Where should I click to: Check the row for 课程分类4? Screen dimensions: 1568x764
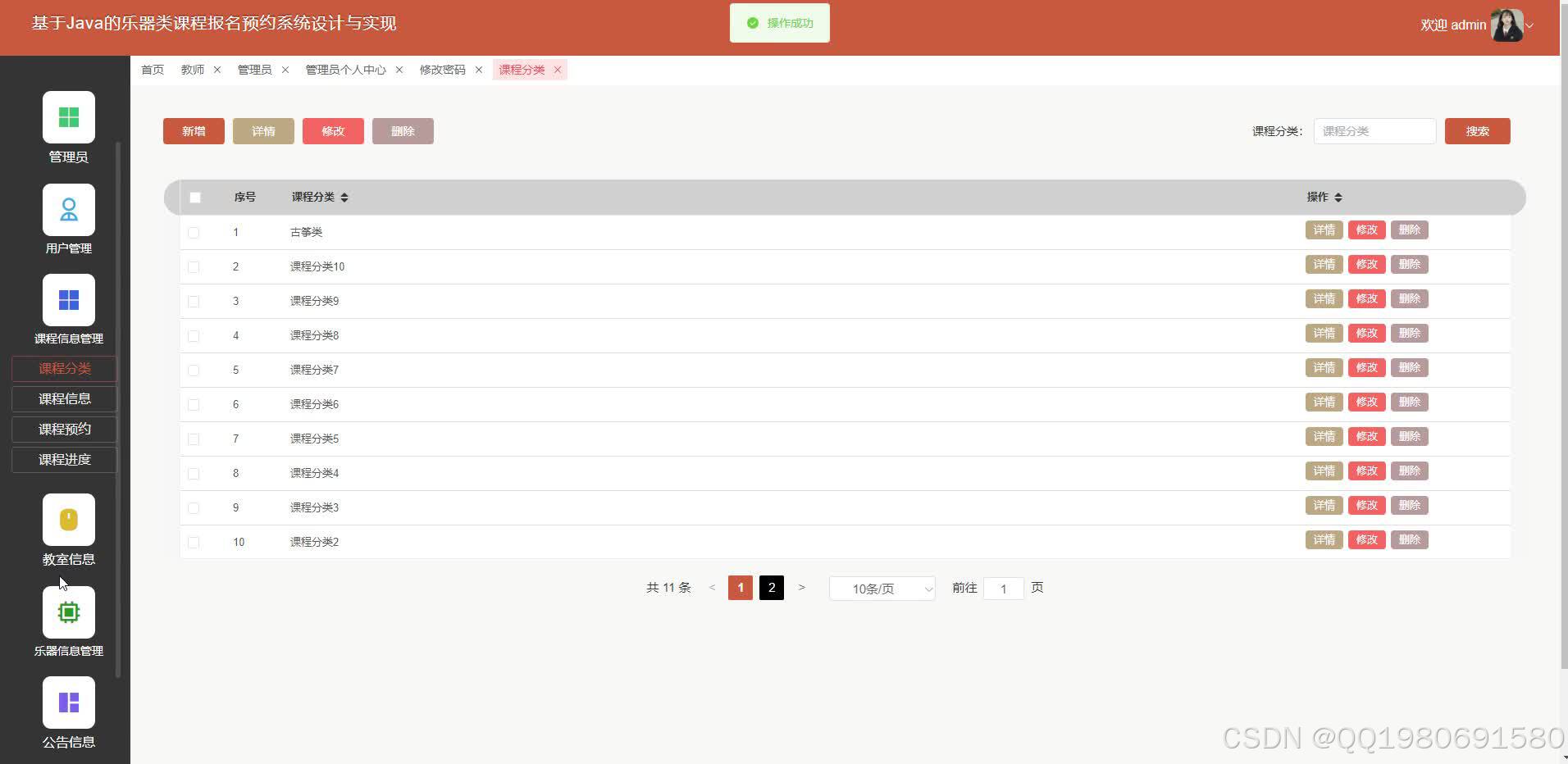tap(194, 474)
